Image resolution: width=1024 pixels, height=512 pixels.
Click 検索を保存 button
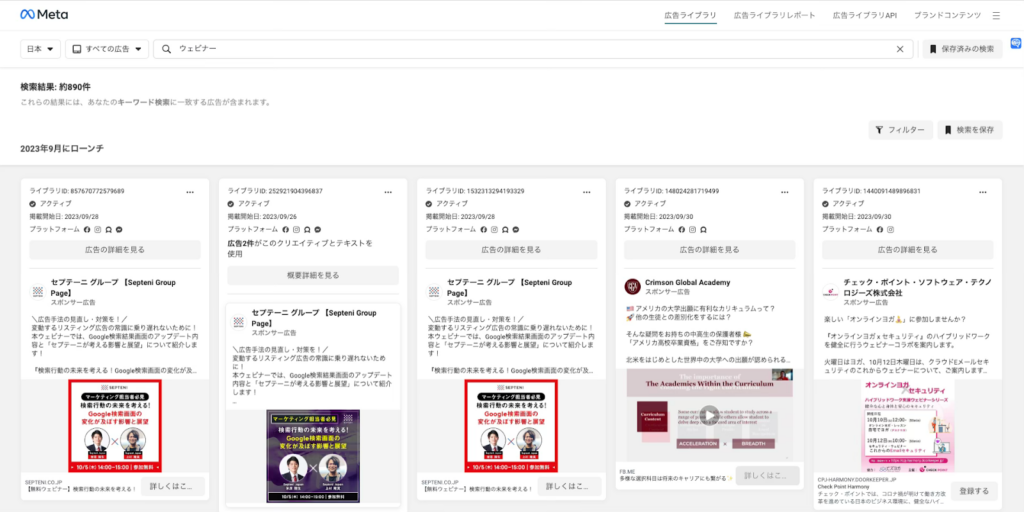[x=969, y=130]
